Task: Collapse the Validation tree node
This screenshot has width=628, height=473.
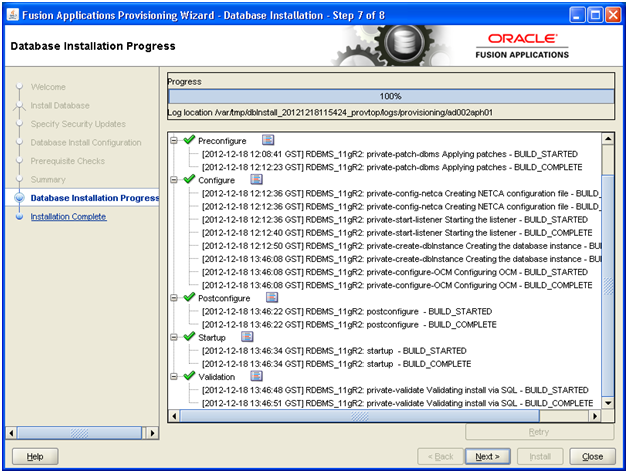Action: [174, 376]
